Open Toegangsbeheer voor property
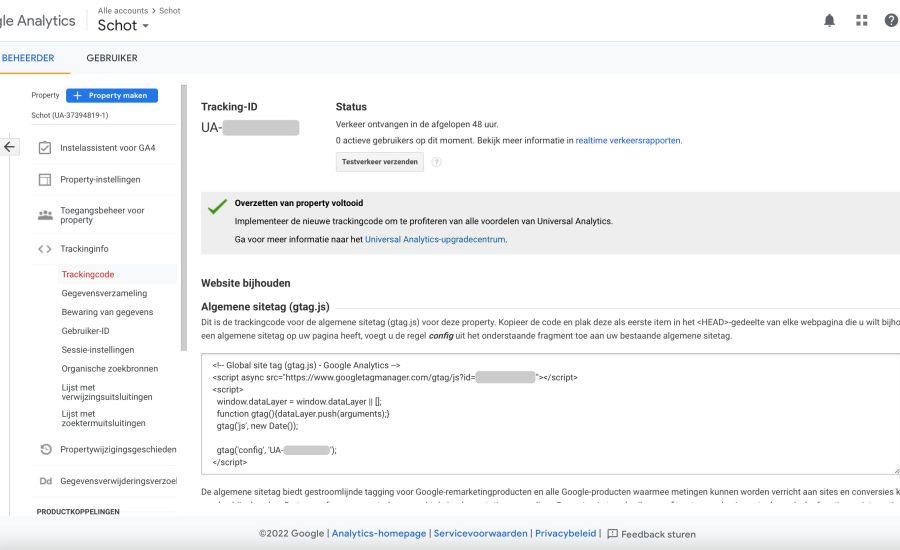The image size is (900, 550). click(x=102, y=215)
